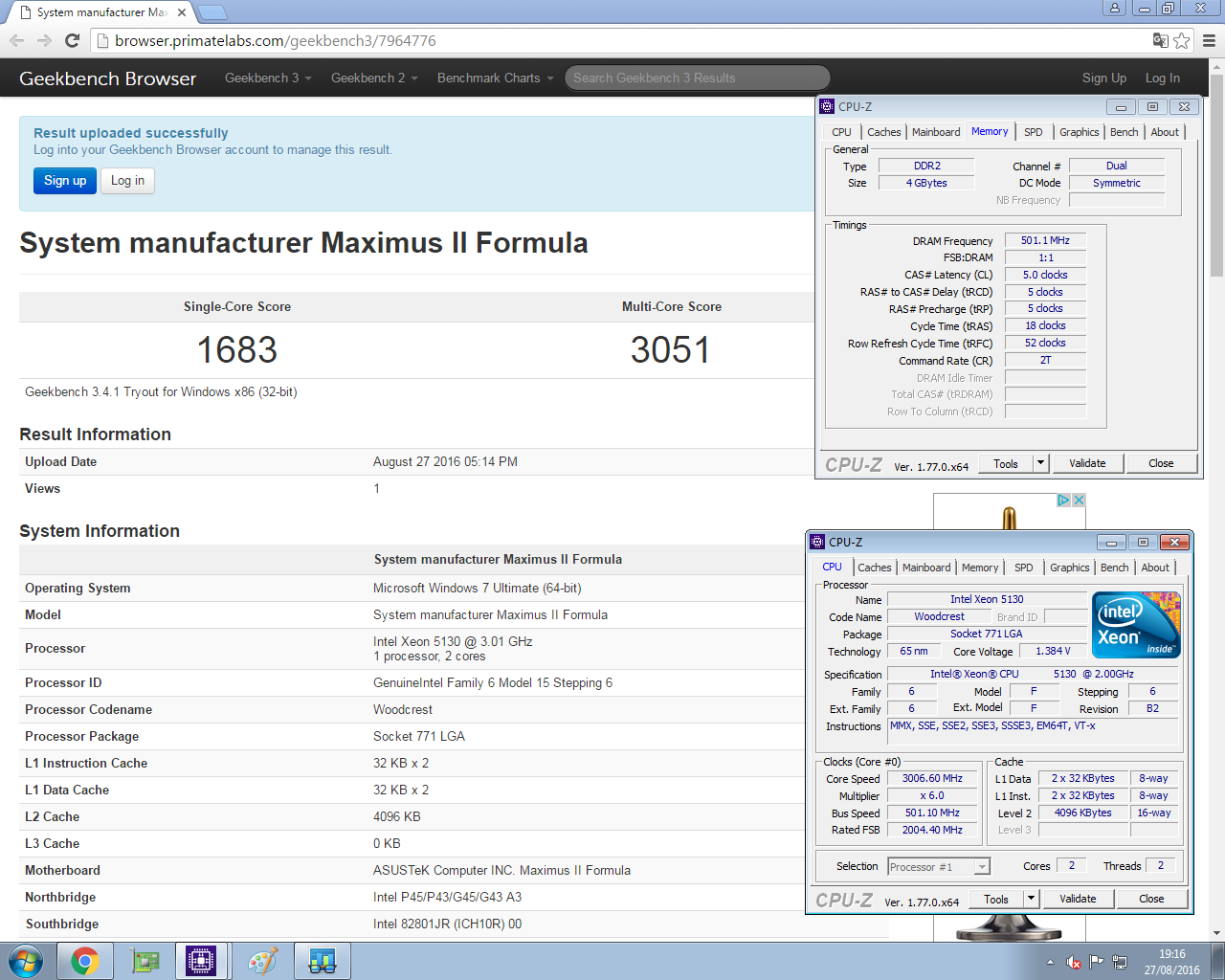Click the Intel Xeon inside logo

pos(1136,625)
